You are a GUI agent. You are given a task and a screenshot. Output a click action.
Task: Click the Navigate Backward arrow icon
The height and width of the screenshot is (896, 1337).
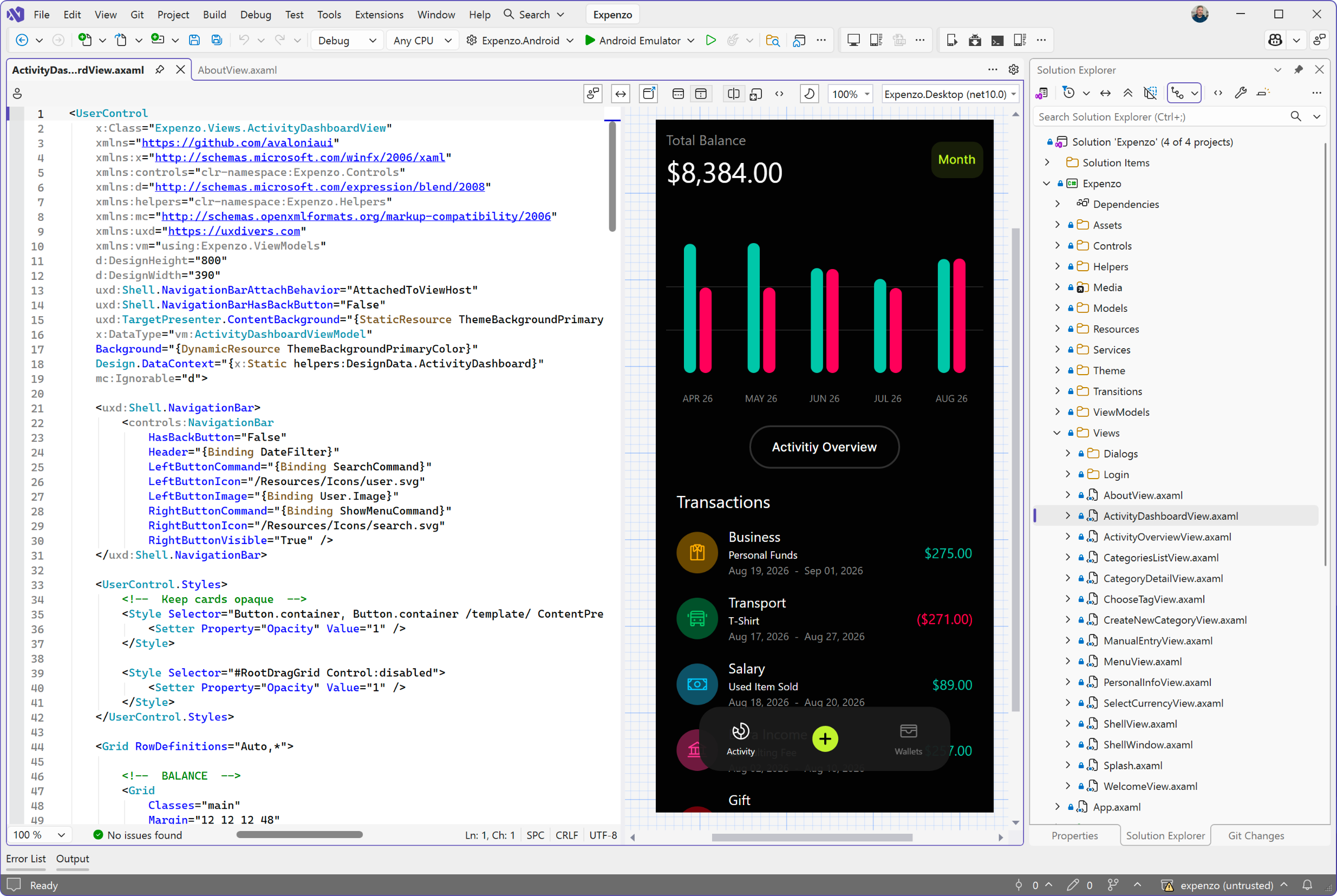tap(22, 40)
